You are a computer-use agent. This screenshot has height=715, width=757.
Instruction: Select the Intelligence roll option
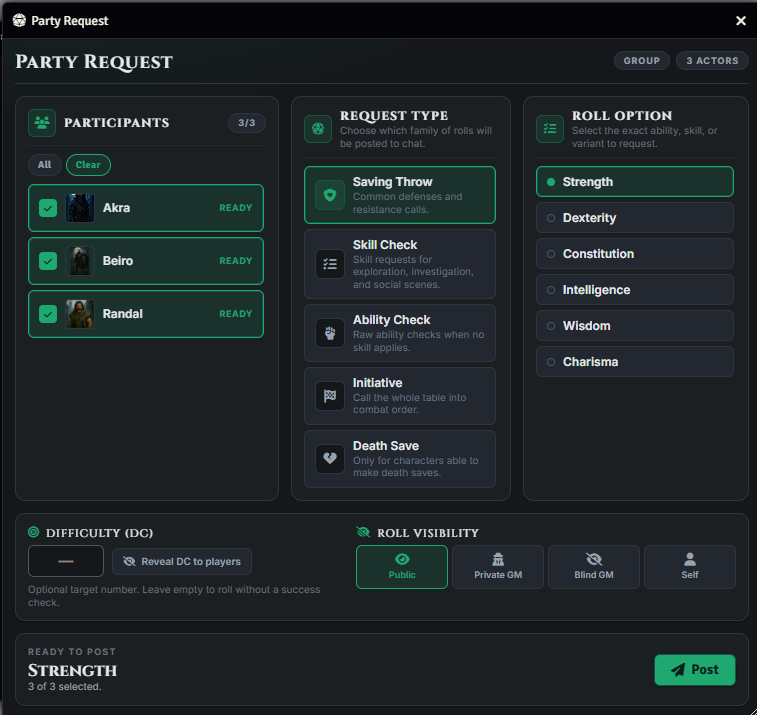click(x=635, y=290)
